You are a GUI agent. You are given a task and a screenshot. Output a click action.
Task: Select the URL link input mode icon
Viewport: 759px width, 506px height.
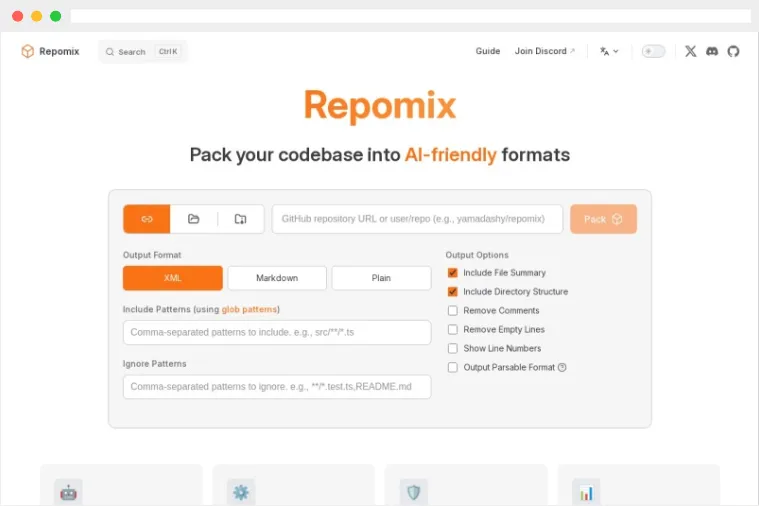pyautogui.click(x=147, y=219)
